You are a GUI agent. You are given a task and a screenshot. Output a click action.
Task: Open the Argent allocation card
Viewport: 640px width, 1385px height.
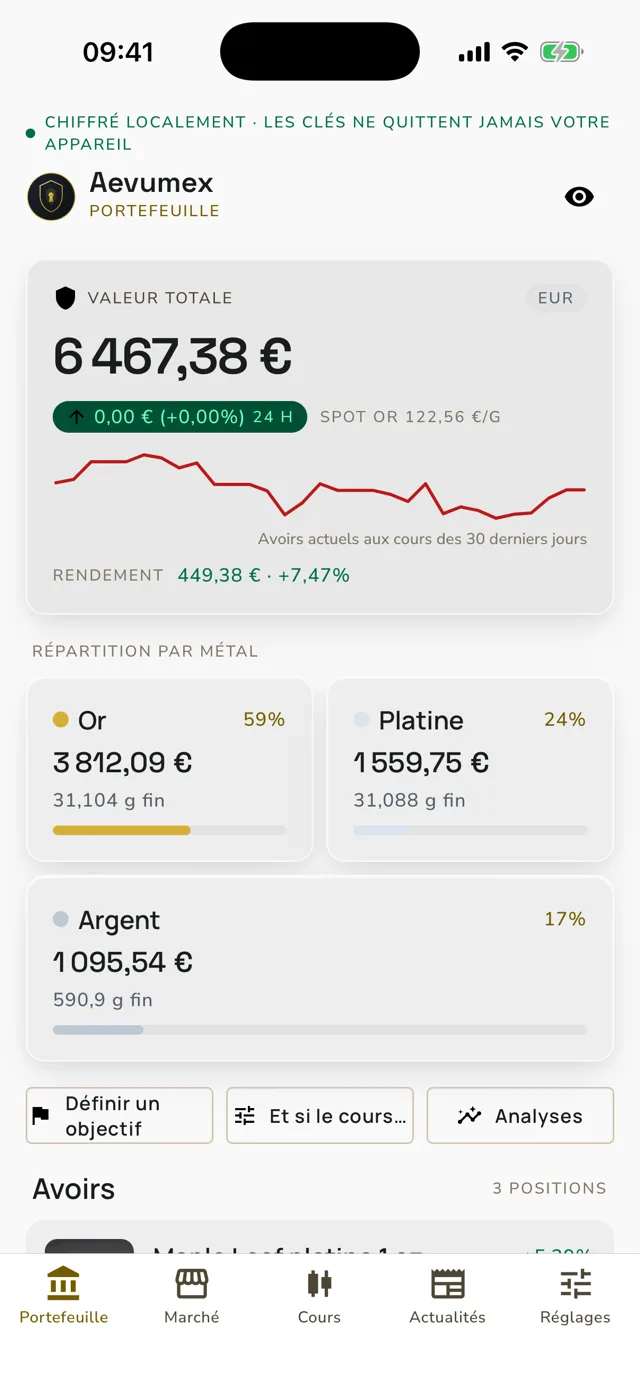click(320, 969)
